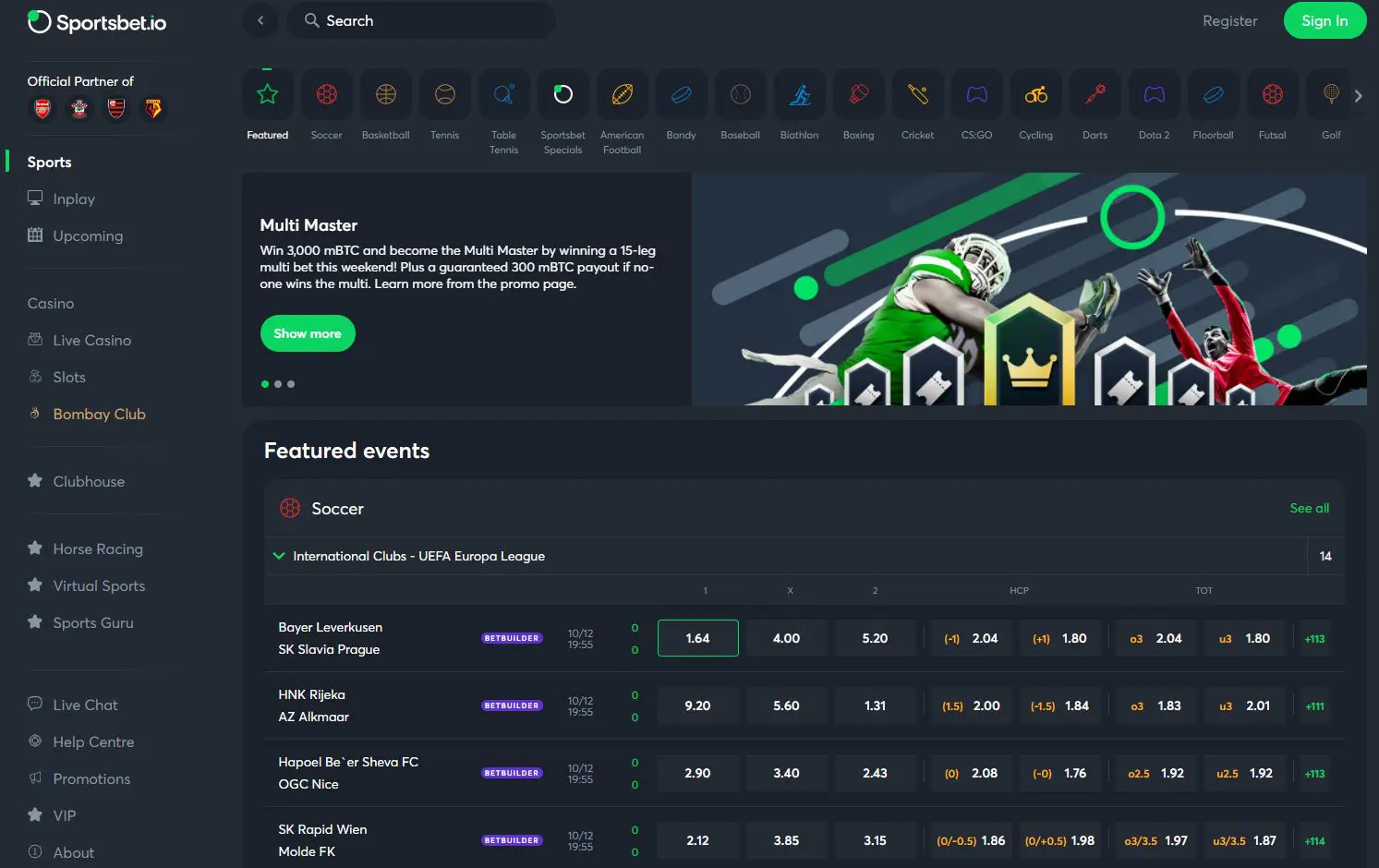The image size is (1379, 868).
Task: Expand +111 markets for HNK Rijeka match
Action: [x=1314, y=705]
